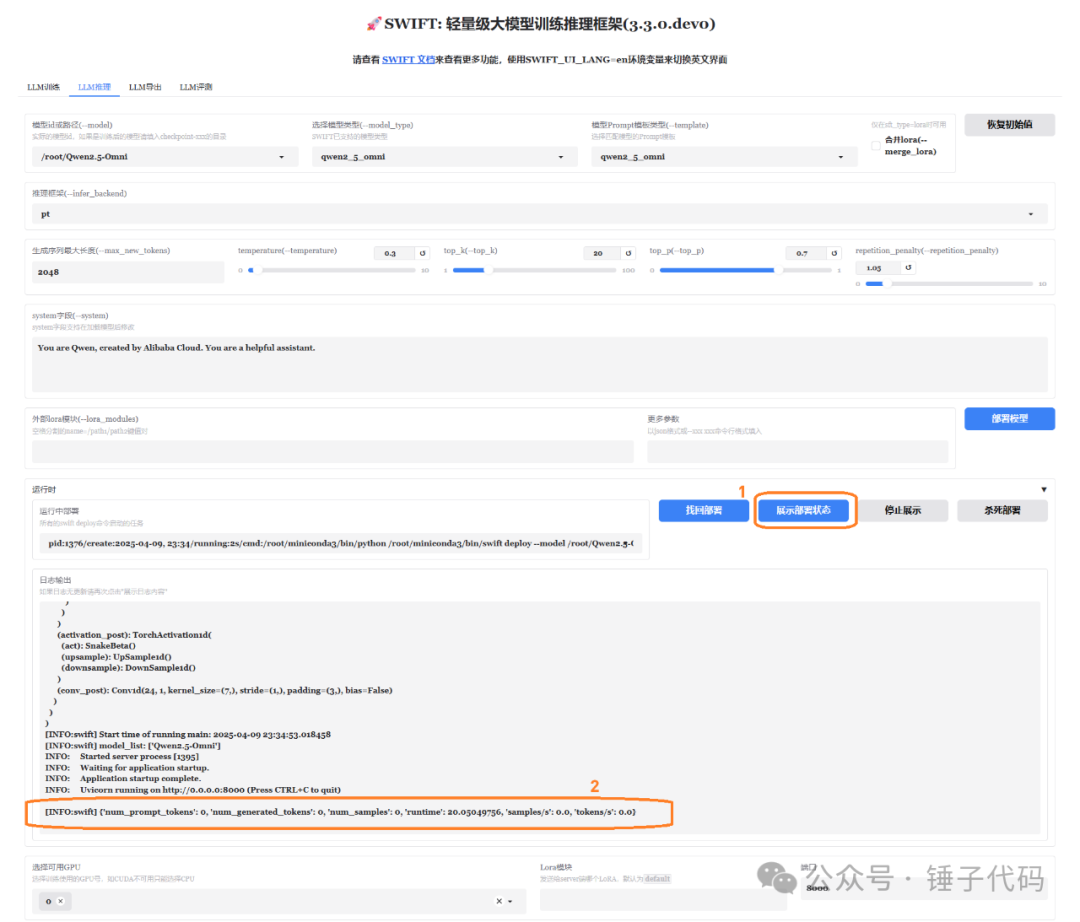1080x922 pixels.
Task: Click the log line with num_prompt_tokens stats
Action: pyautogui.click(x=340, y=812)
